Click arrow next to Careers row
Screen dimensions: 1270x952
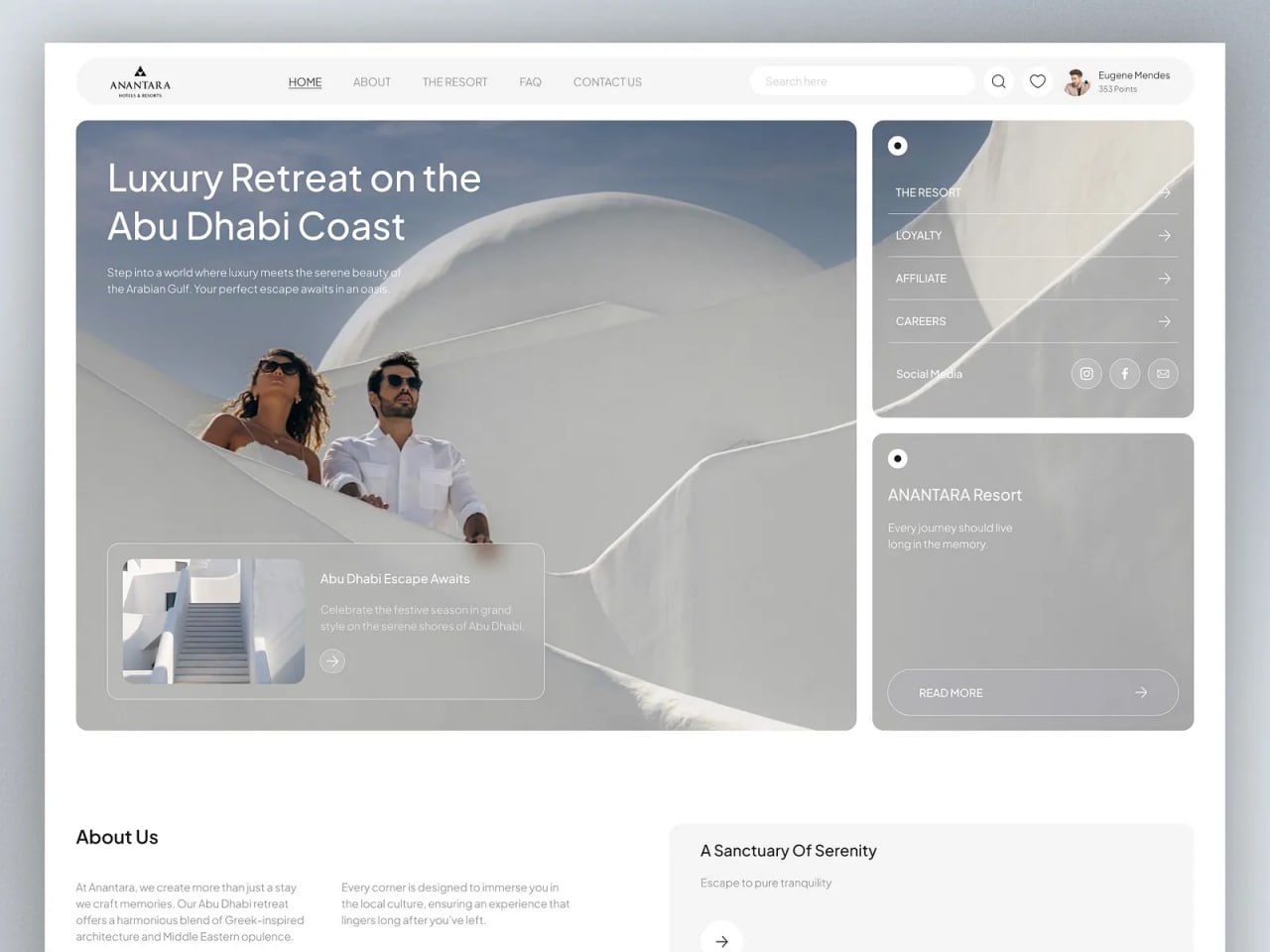click(x=1165, y=321)
